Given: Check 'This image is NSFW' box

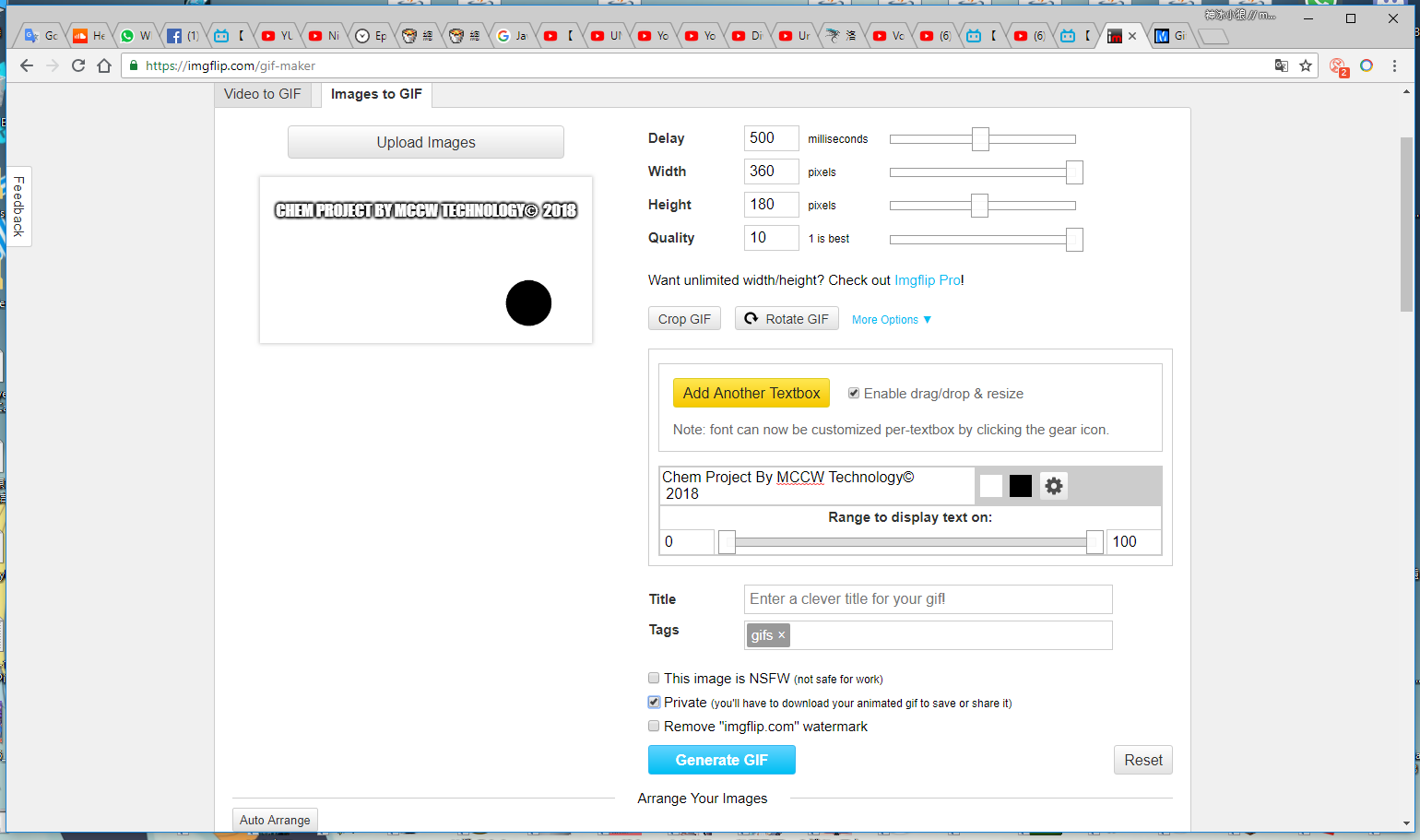Looking at the screenshot, I should (654, 678).
